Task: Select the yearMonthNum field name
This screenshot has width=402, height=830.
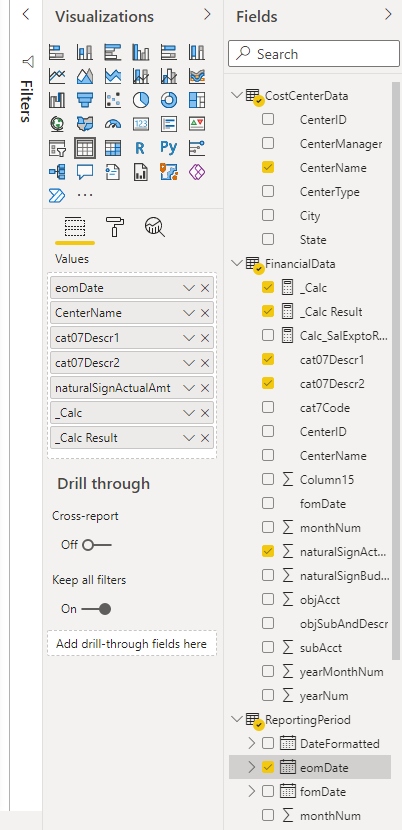Action: point(342,672)
